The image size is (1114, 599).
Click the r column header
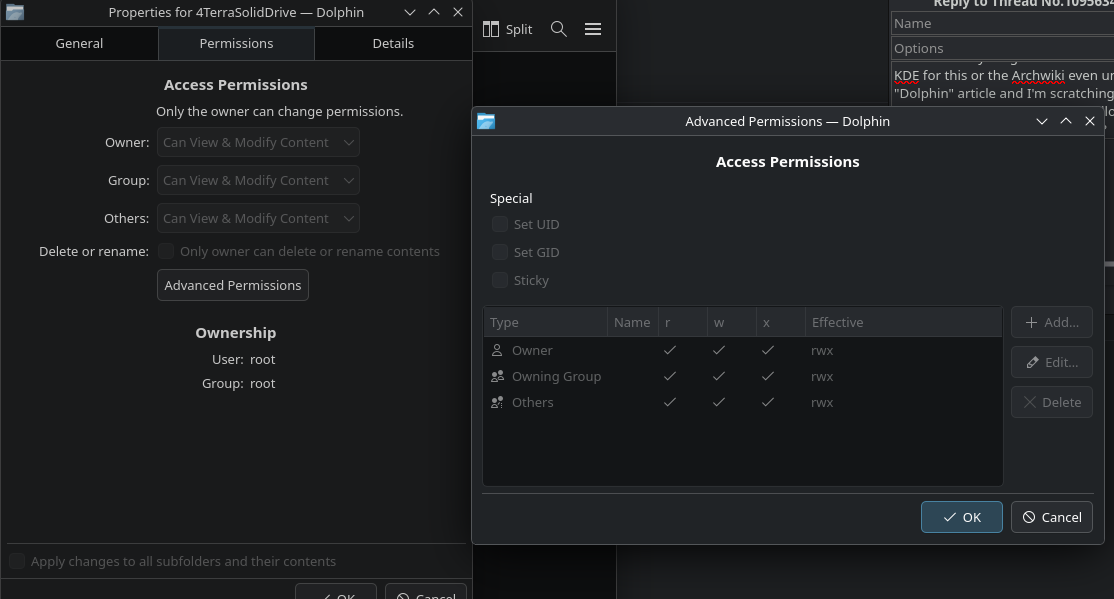(x=683, y=323)
